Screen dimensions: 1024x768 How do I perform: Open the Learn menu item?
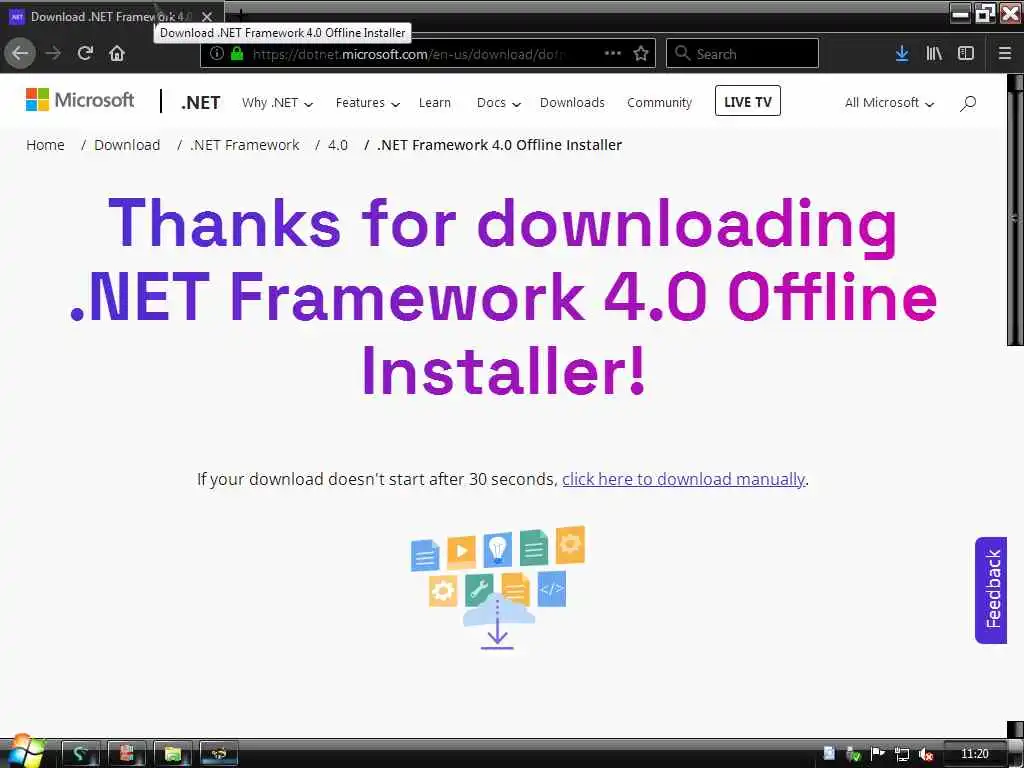point(435,103)
